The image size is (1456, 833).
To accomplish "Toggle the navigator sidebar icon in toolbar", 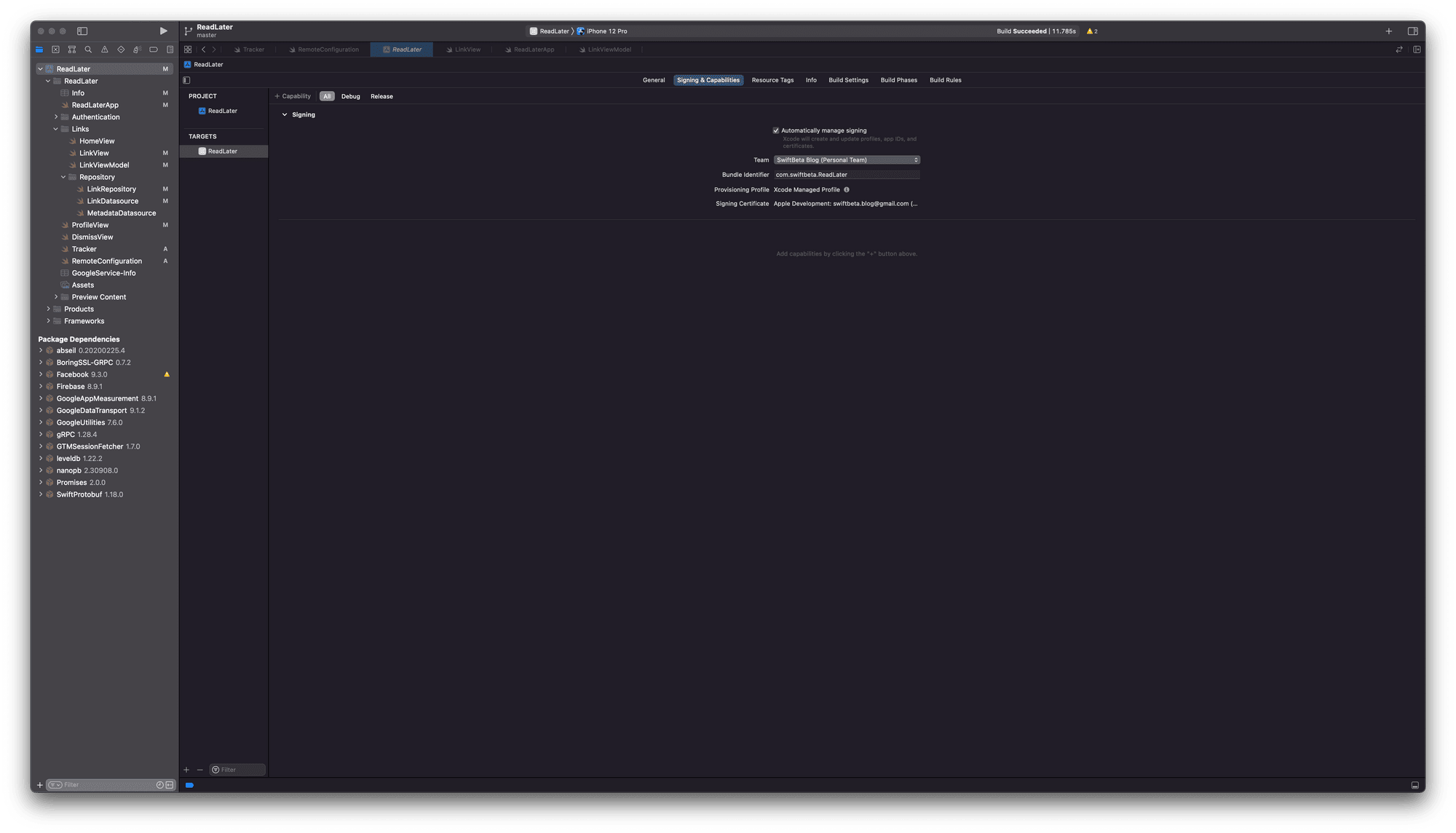I will tap(82, 31).
